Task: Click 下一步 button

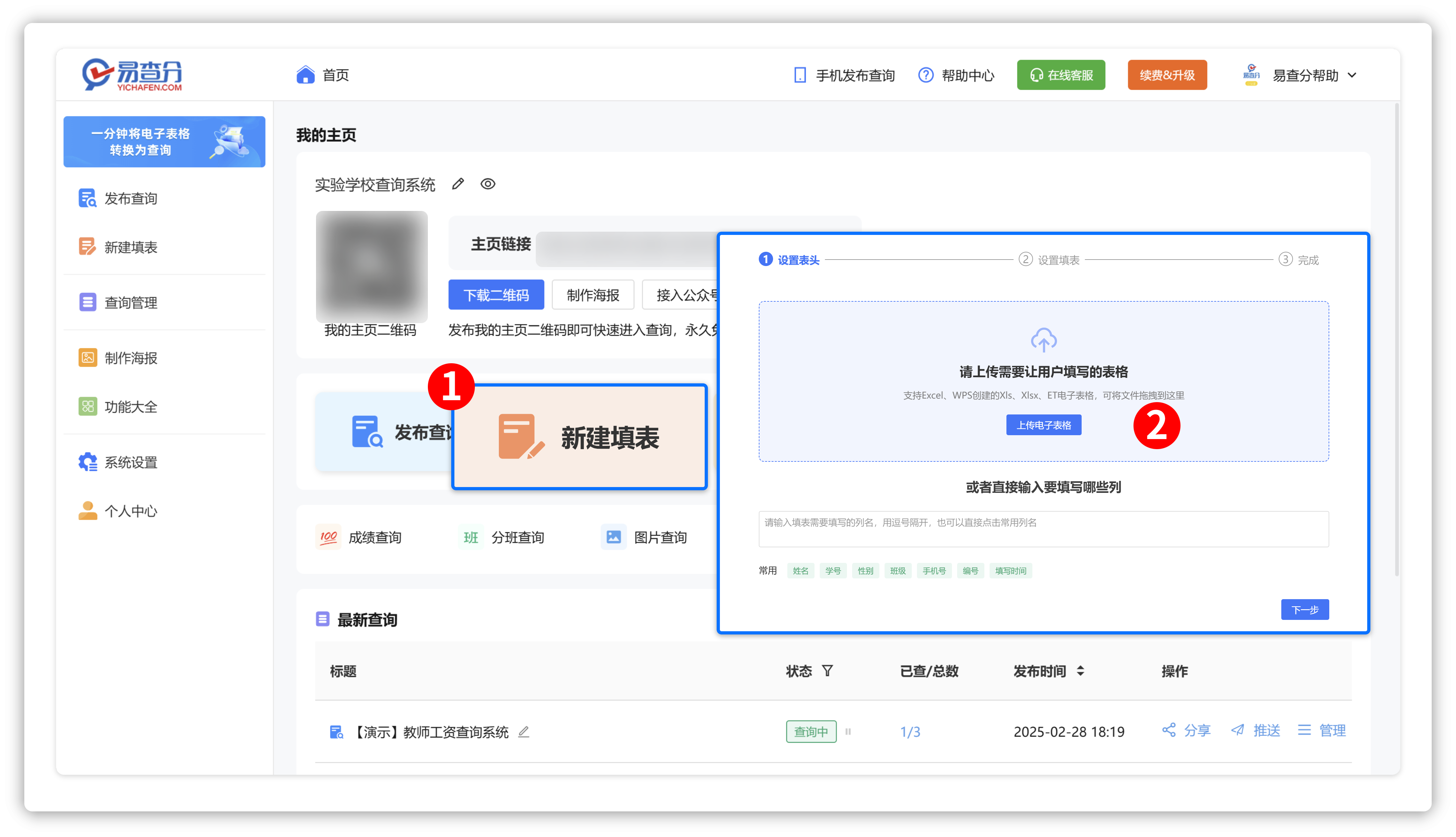Action: click(x=1305, y=609)
